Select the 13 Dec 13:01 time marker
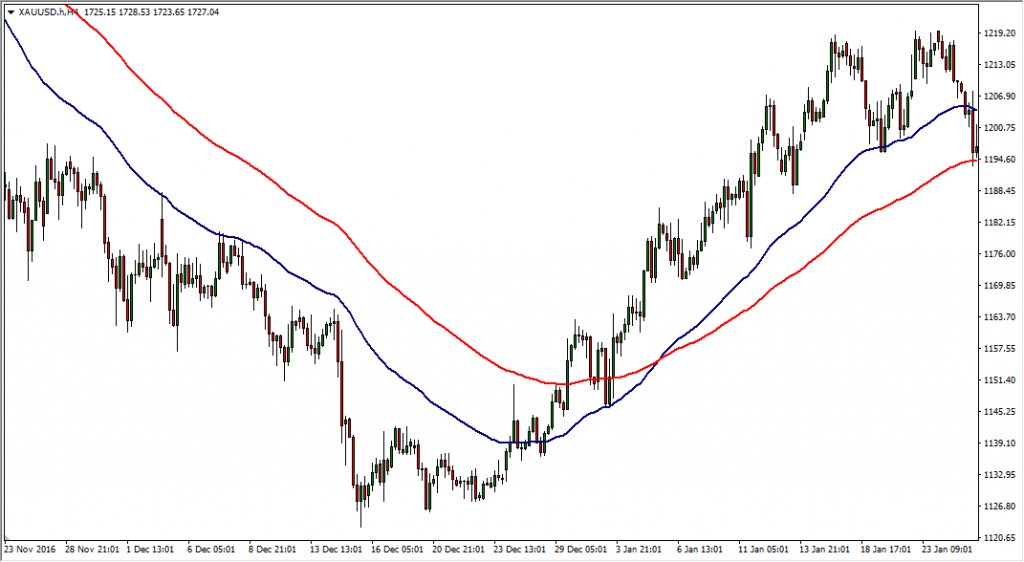The image size is (1024, 562). (x=337, y=549)
